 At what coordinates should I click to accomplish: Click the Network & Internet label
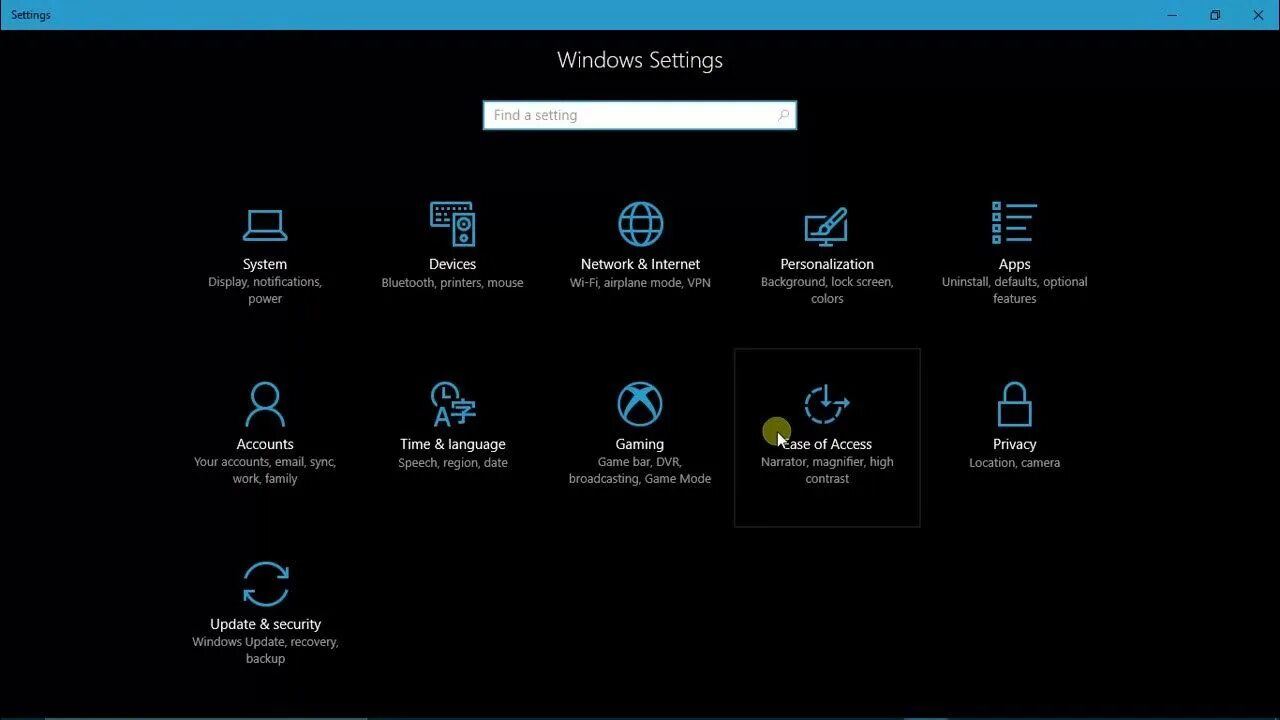coord(640,264)
